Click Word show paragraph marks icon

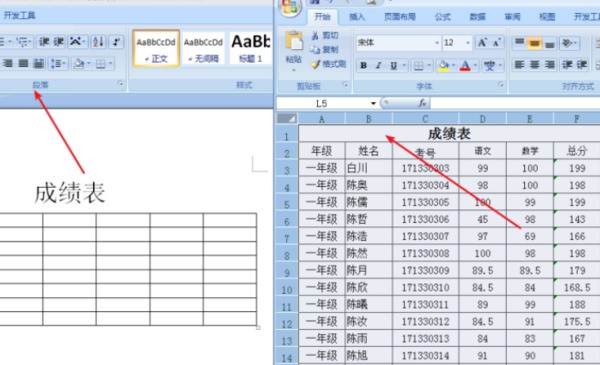click(116, 42)
